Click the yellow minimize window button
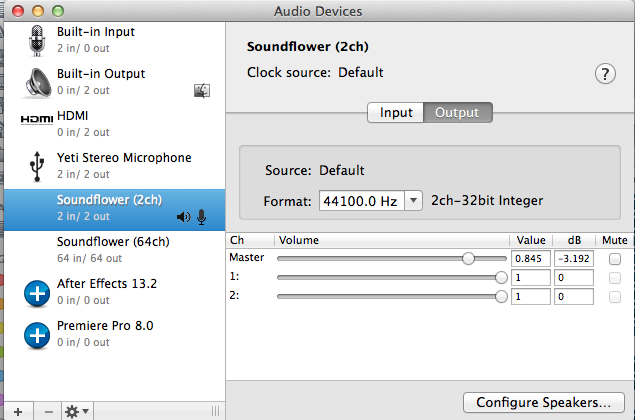 pos(38,11)
